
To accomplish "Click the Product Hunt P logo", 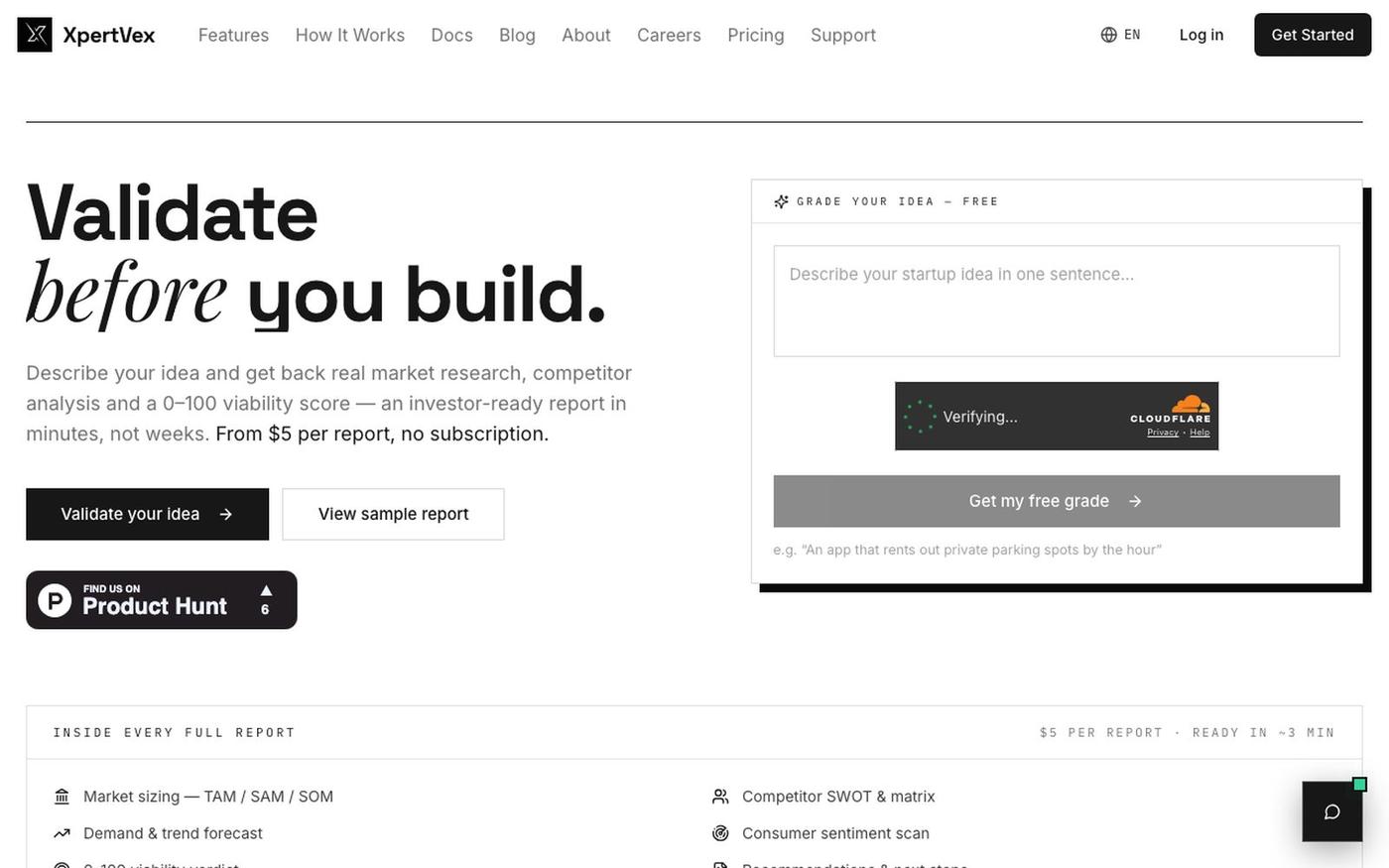I will 55,600.
